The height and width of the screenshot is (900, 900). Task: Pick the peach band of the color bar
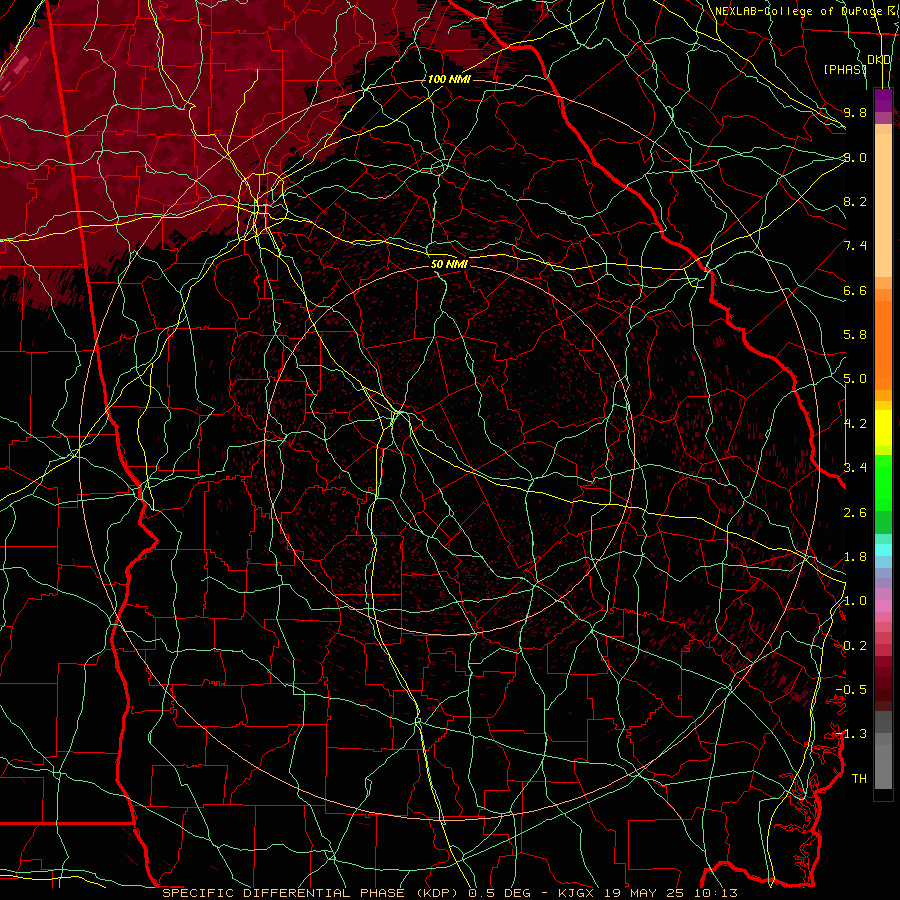click(883, 205)
